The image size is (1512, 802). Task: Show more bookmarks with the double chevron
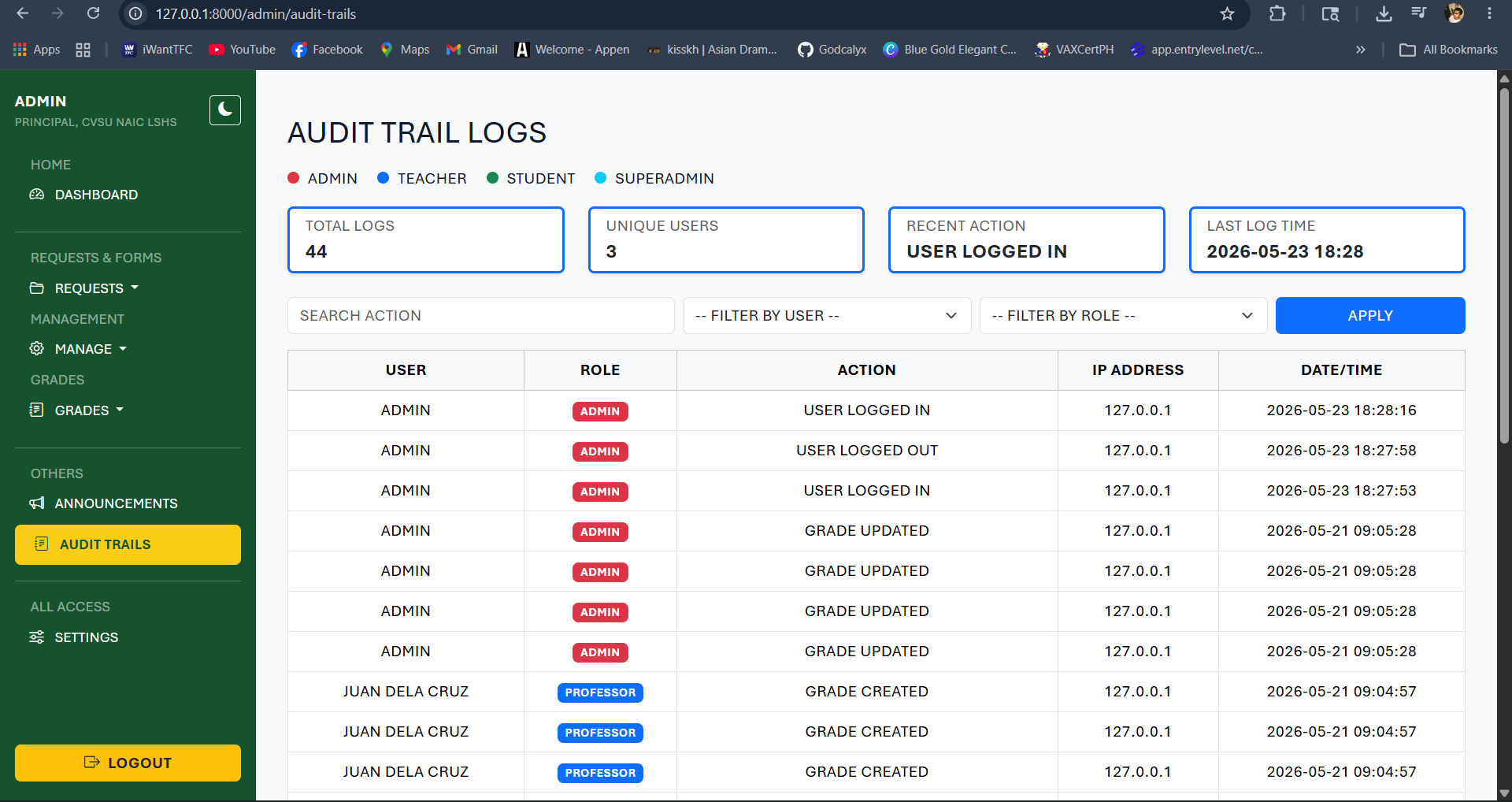point(1360,50)
